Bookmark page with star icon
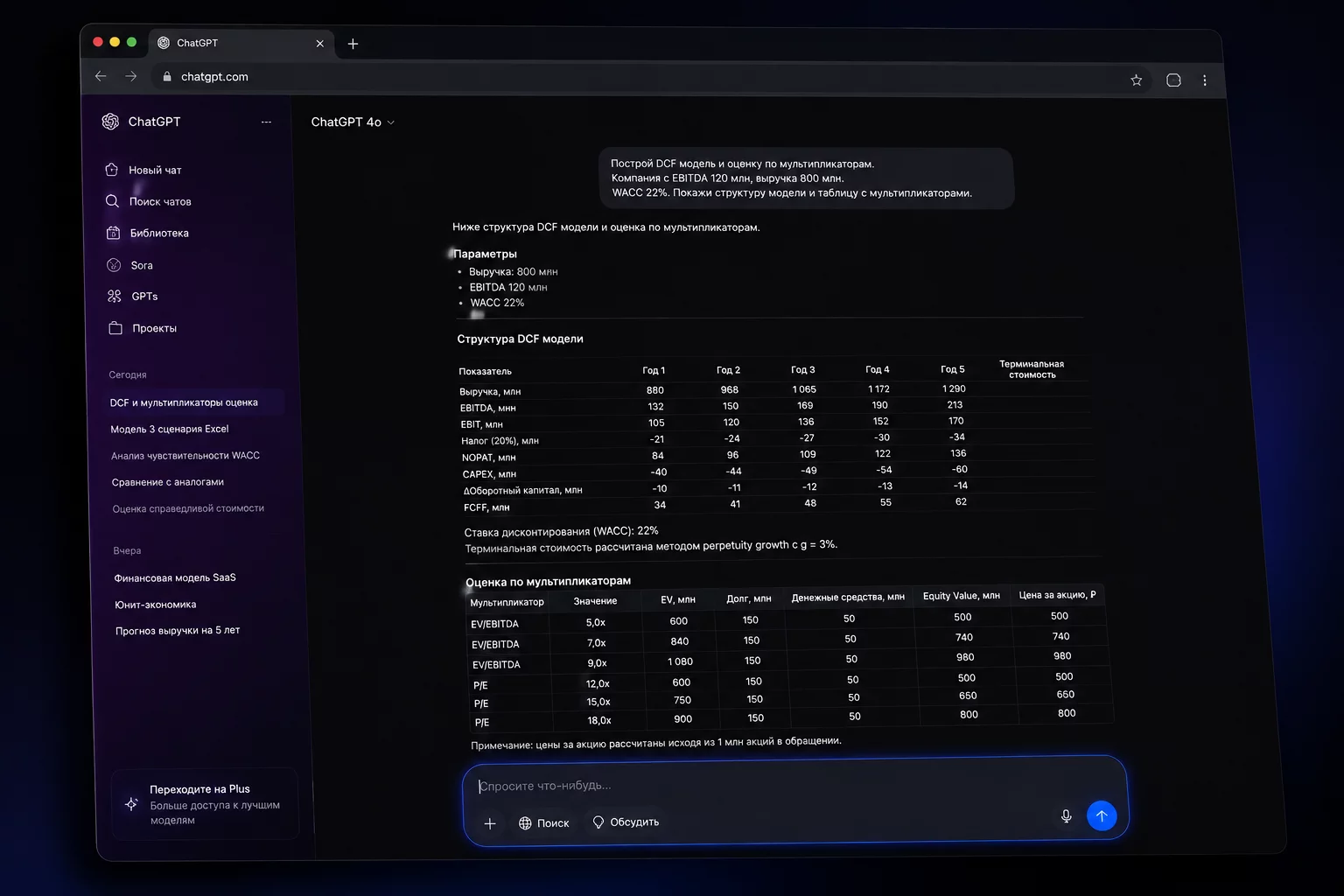 pyautogui.click(x=1136, y=80)
